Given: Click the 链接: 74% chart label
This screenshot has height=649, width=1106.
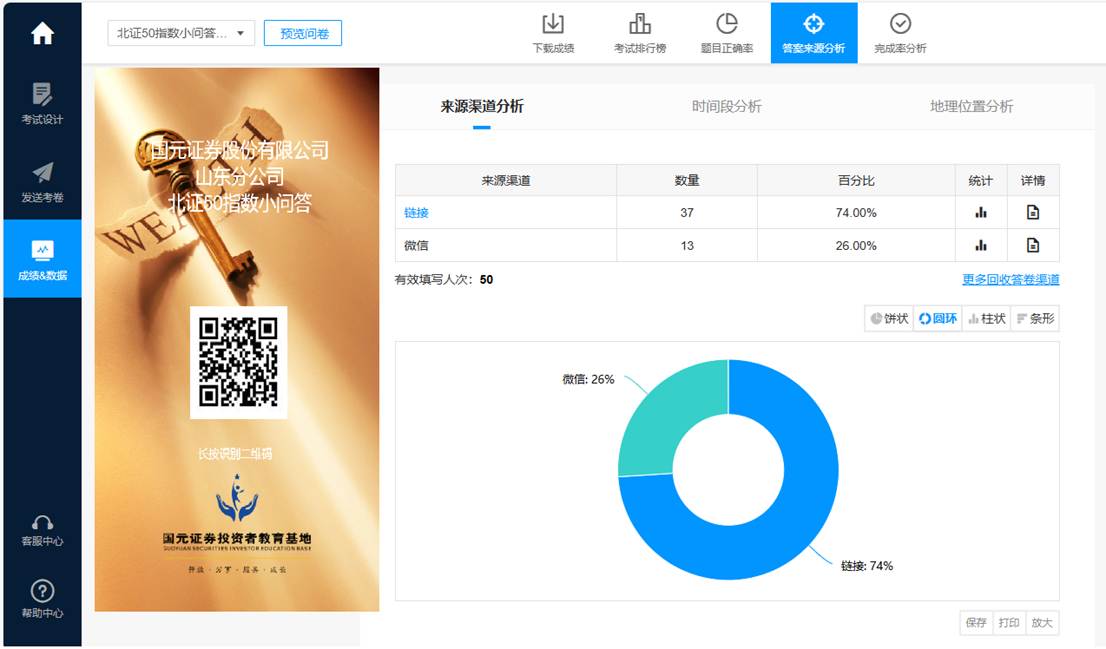Looking at the screenshot, I should pos(867,566).
